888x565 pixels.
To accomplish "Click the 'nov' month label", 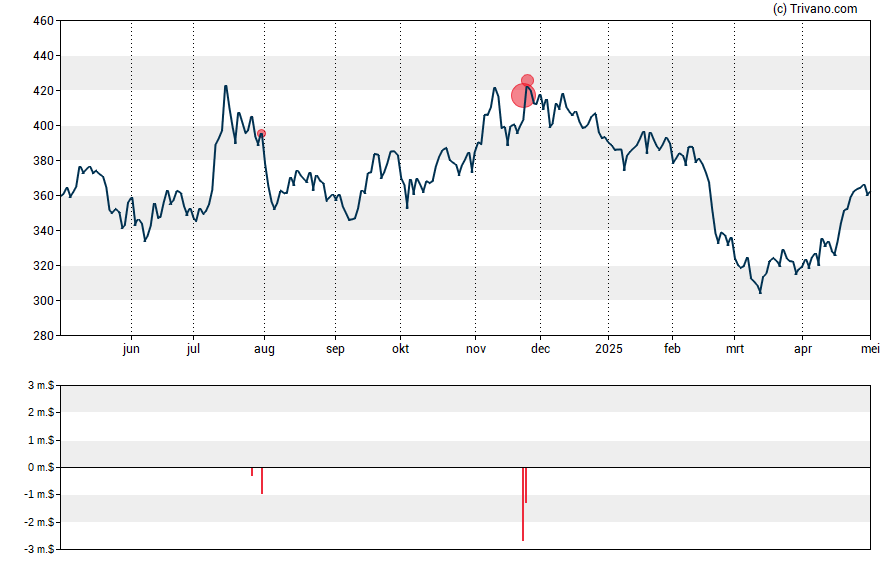I will (476, 349).
